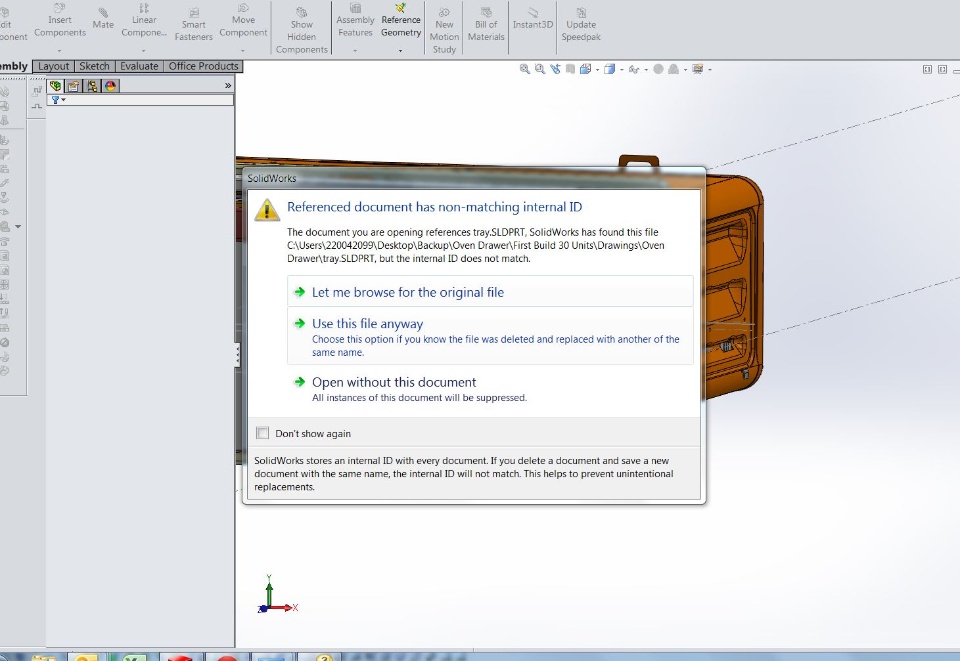Screen dimensions: 960x661
Task: Switch to the Sketch tab
Action: coord(94,66)
